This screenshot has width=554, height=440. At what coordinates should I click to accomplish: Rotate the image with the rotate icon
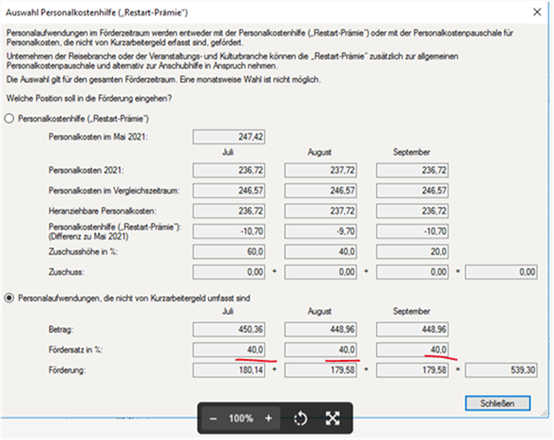[x=300, y=419]
